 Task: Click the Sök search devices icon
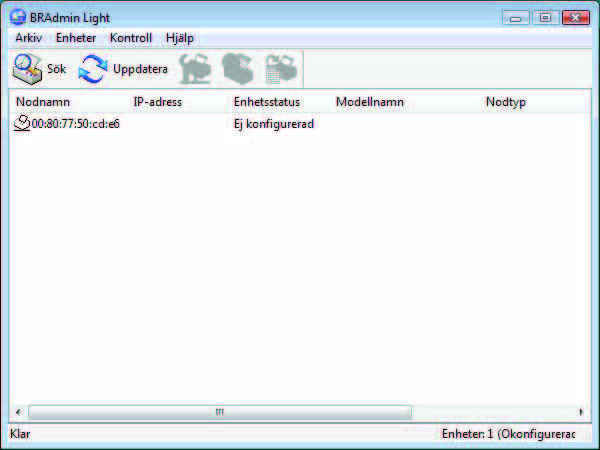point(27,69)
